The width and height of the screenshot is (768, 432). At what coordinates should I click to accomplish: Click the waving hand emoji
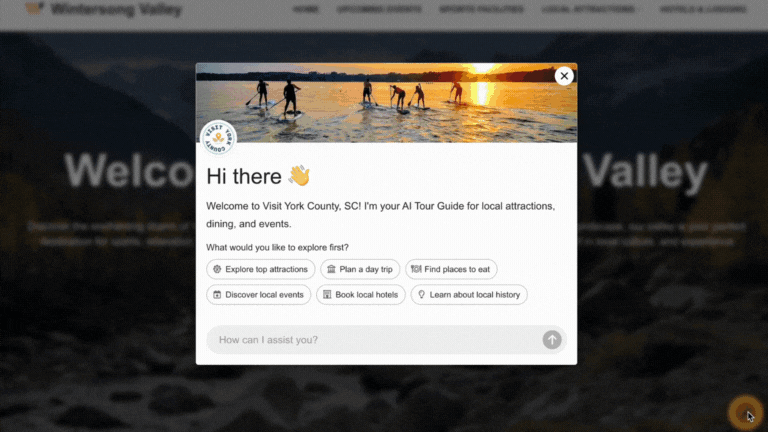point(299,176)
